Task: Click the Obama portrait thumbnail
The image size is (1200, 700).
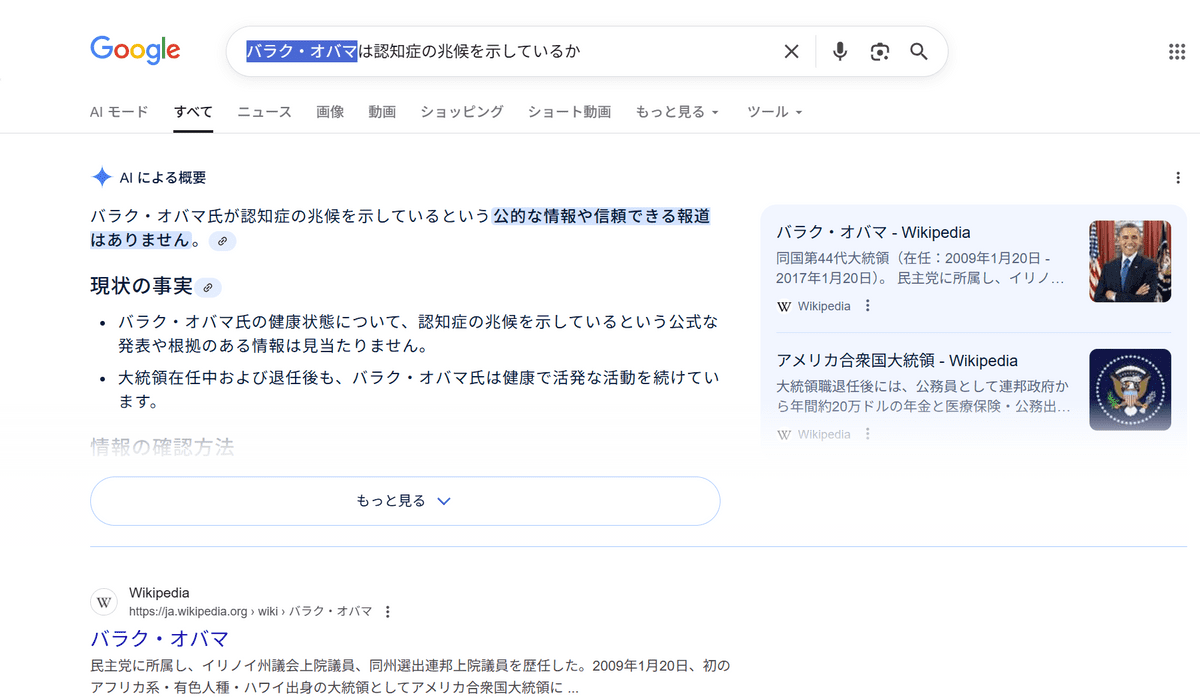Action: point(1129,261)
